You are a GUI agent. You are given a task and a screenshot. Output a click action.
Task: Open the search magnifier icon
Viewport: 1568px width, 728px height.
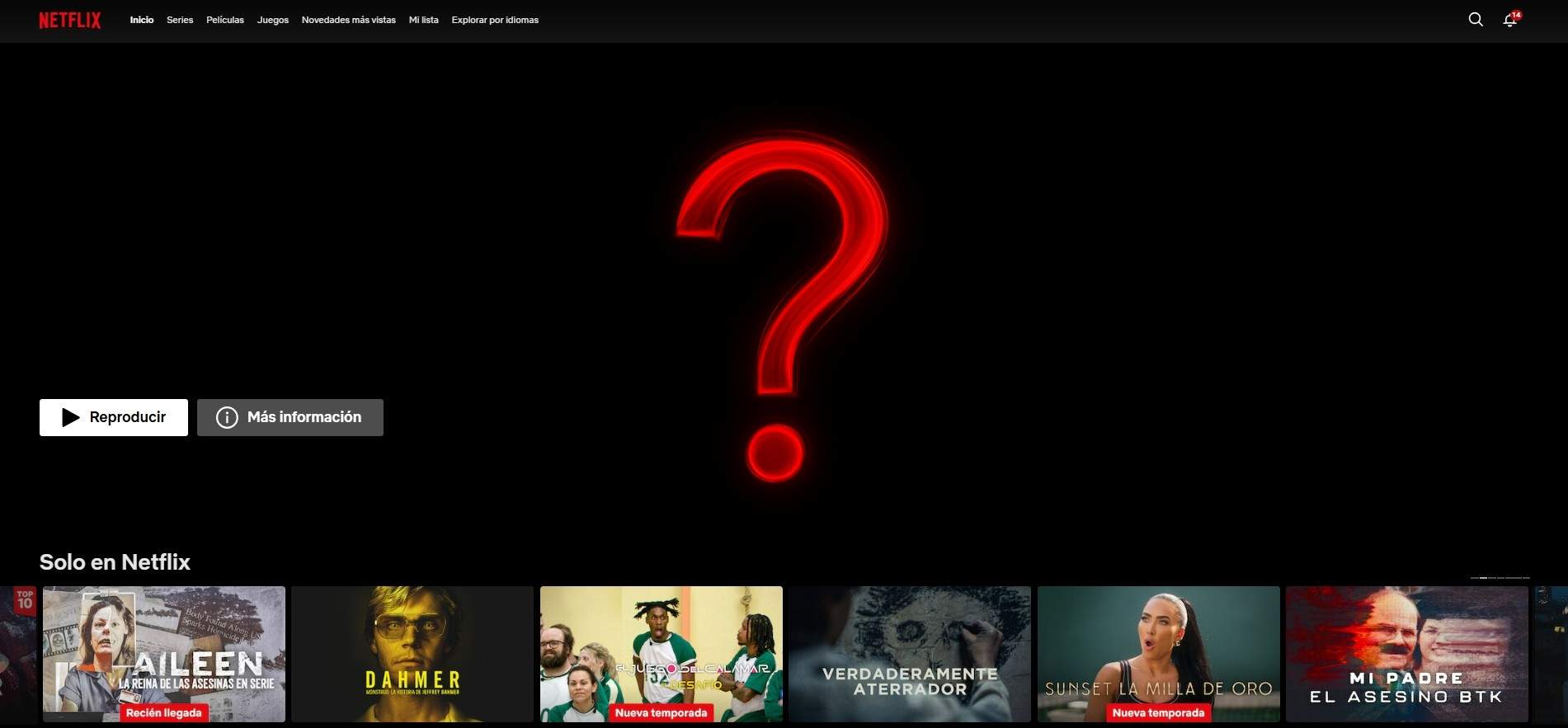[x=1476, y=20]
